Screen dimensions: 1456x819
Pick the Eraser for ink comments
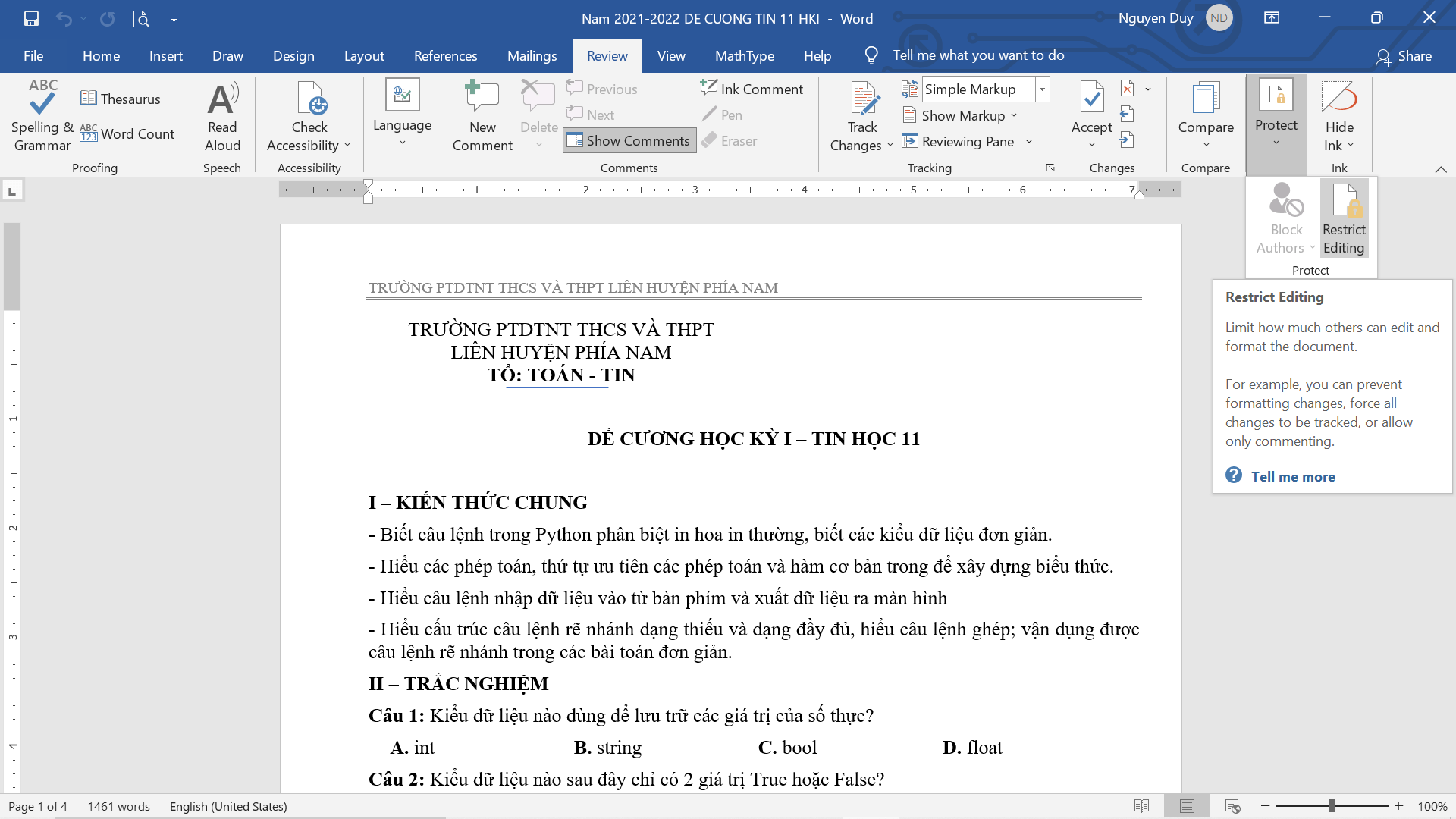click(x=730, y=140)
